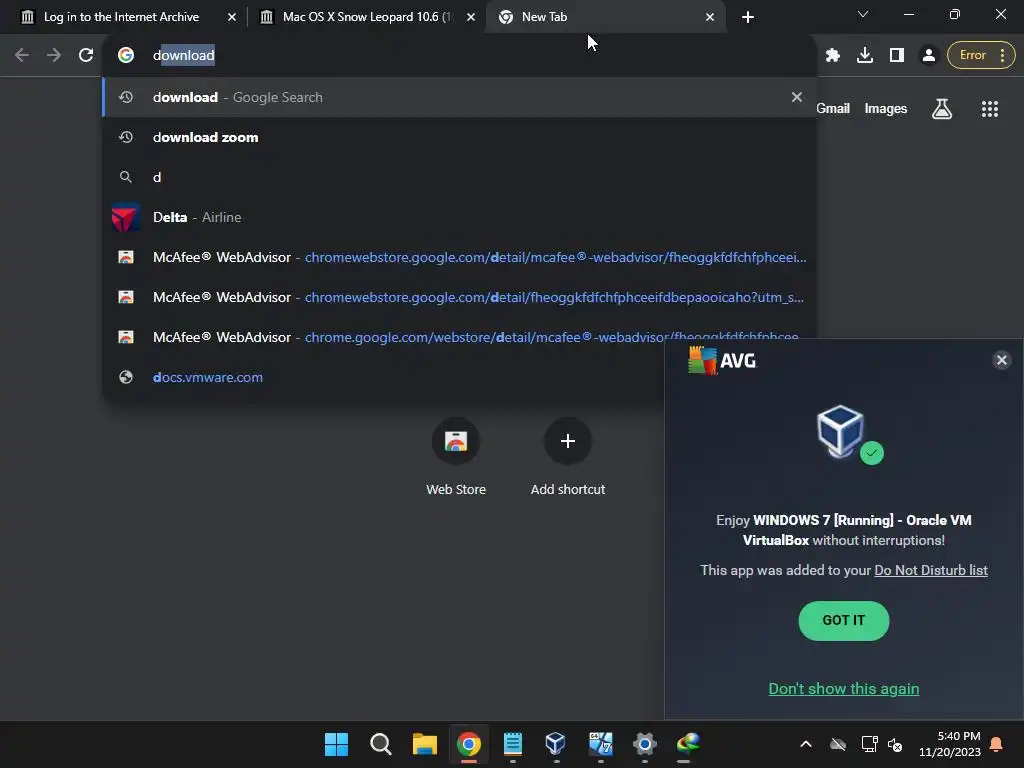Screen dimensions: 1024x768
Task: Open the Search Labs flask icon
Action: [x=942, y=109]
